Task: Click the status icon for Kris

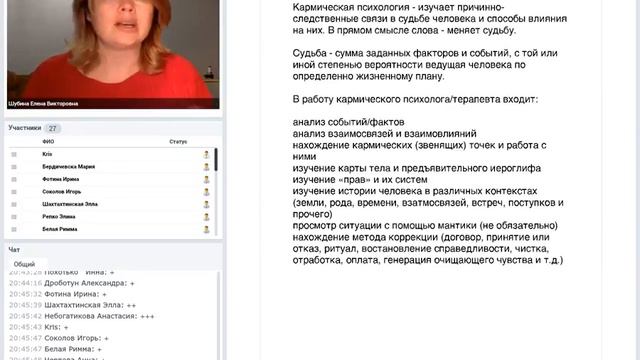Action: coord(206,154)
